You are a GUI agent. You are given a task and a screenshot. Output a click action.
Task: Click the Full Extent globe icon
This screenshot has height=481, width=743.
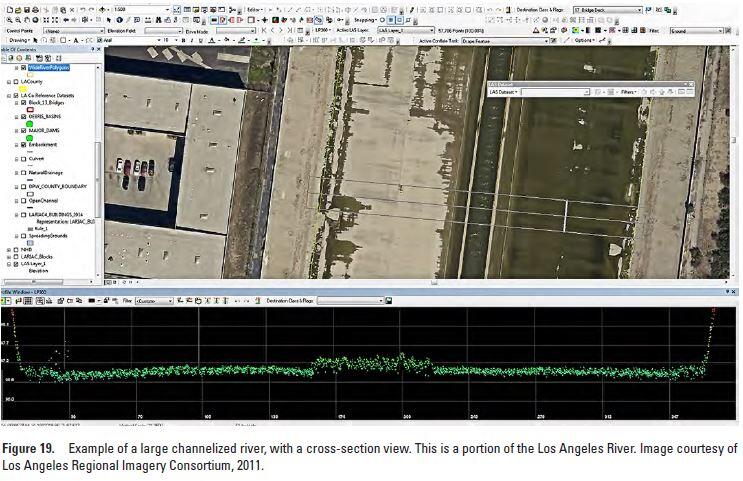(35, 20)
